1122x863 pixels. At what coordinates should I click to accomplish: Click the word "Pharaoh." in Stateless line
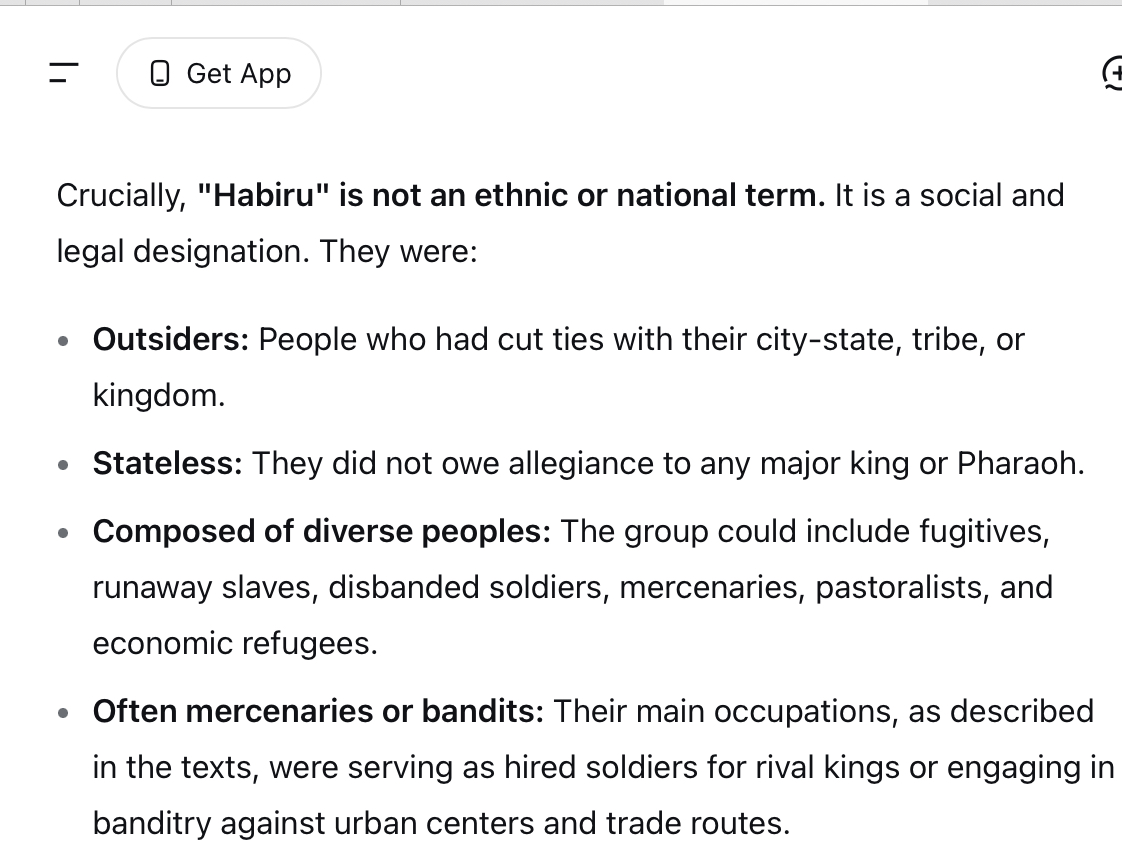coord(1020,463)
